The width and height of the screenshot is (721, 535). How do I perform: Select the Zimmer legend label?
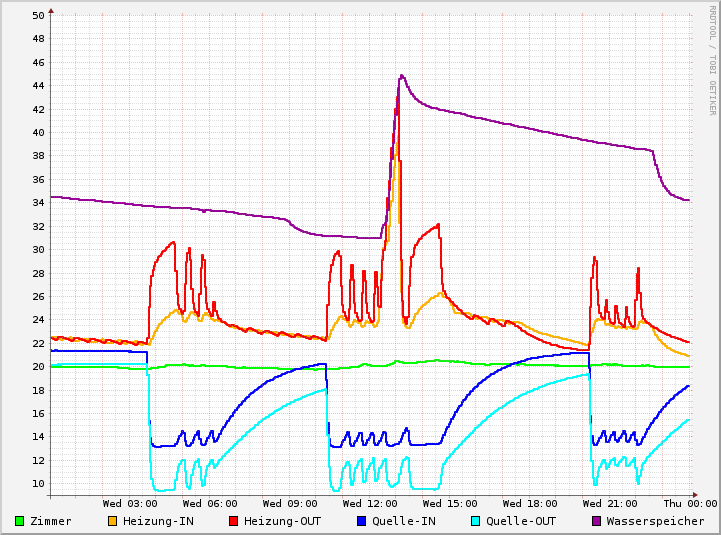(x=51, y=521)
